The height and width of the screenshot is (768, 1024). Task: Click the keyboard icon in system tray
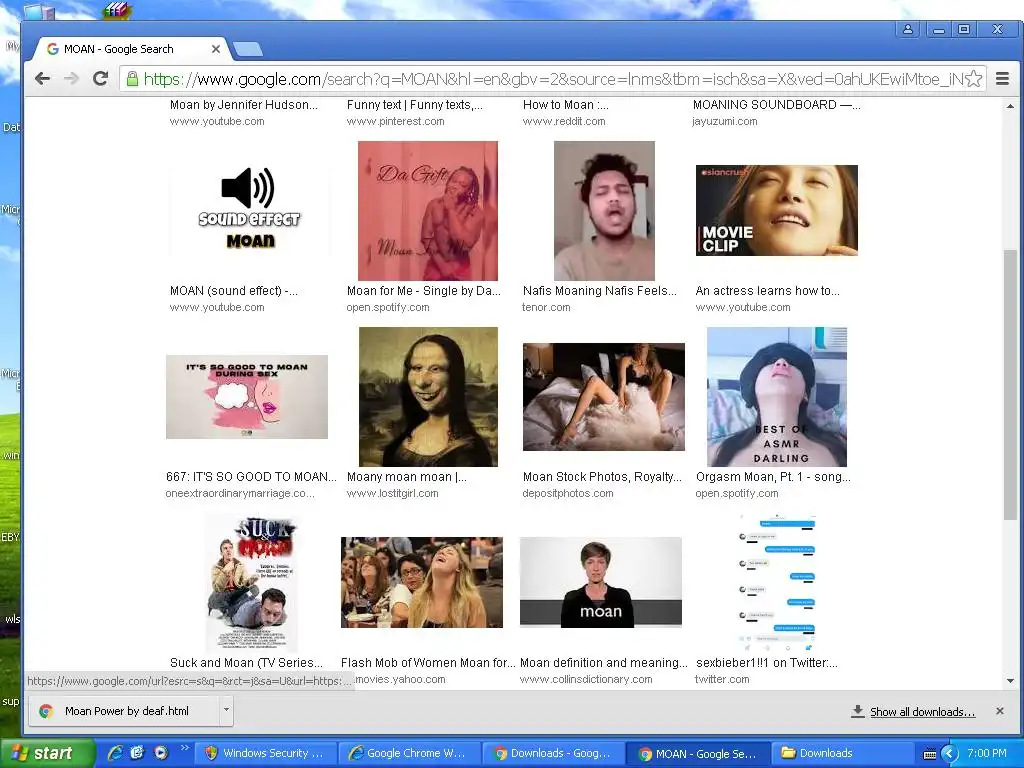(930, 754)
